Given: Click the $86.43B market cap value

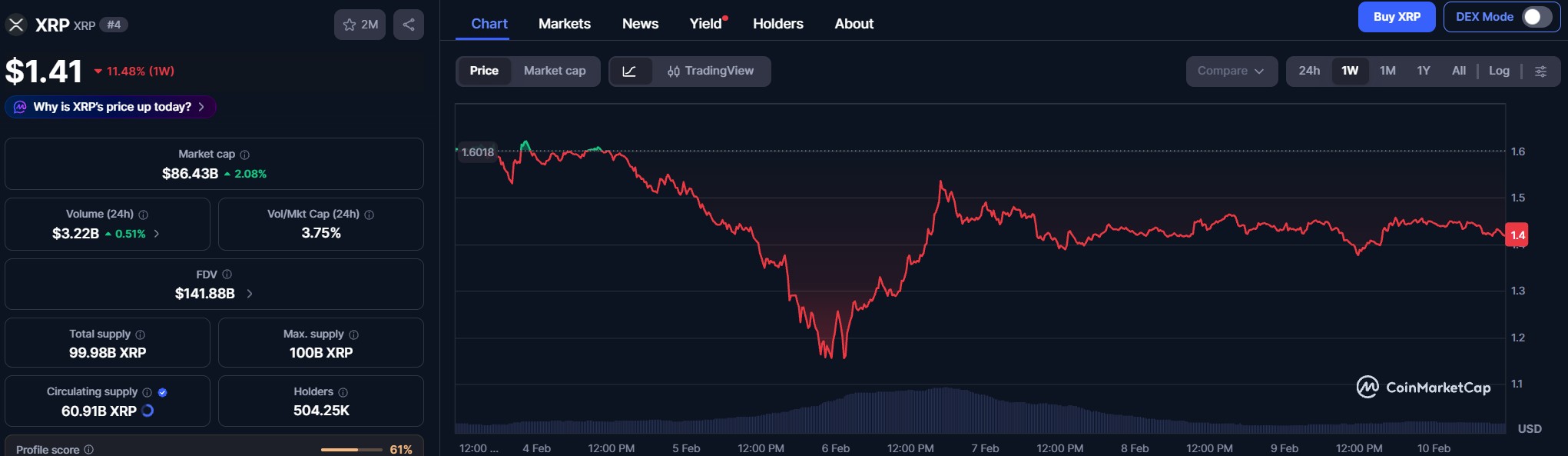Looking at the screenshot, I should click(191, 174).
